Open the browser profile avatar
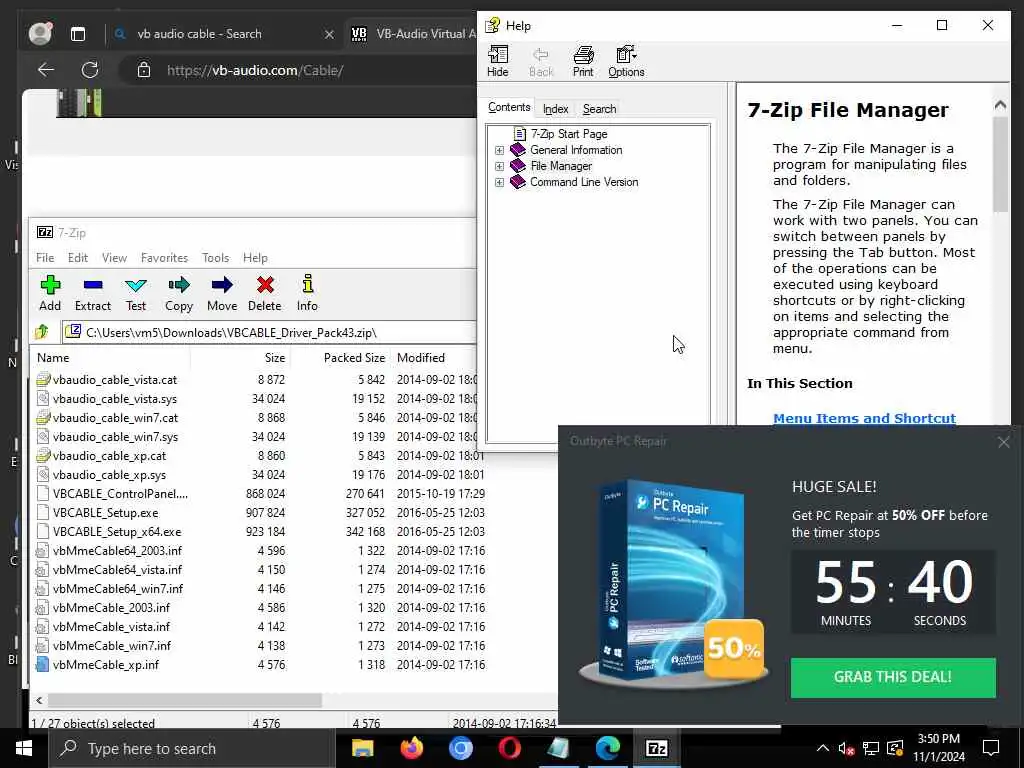The image size is (1024, 768). point(40,33)
